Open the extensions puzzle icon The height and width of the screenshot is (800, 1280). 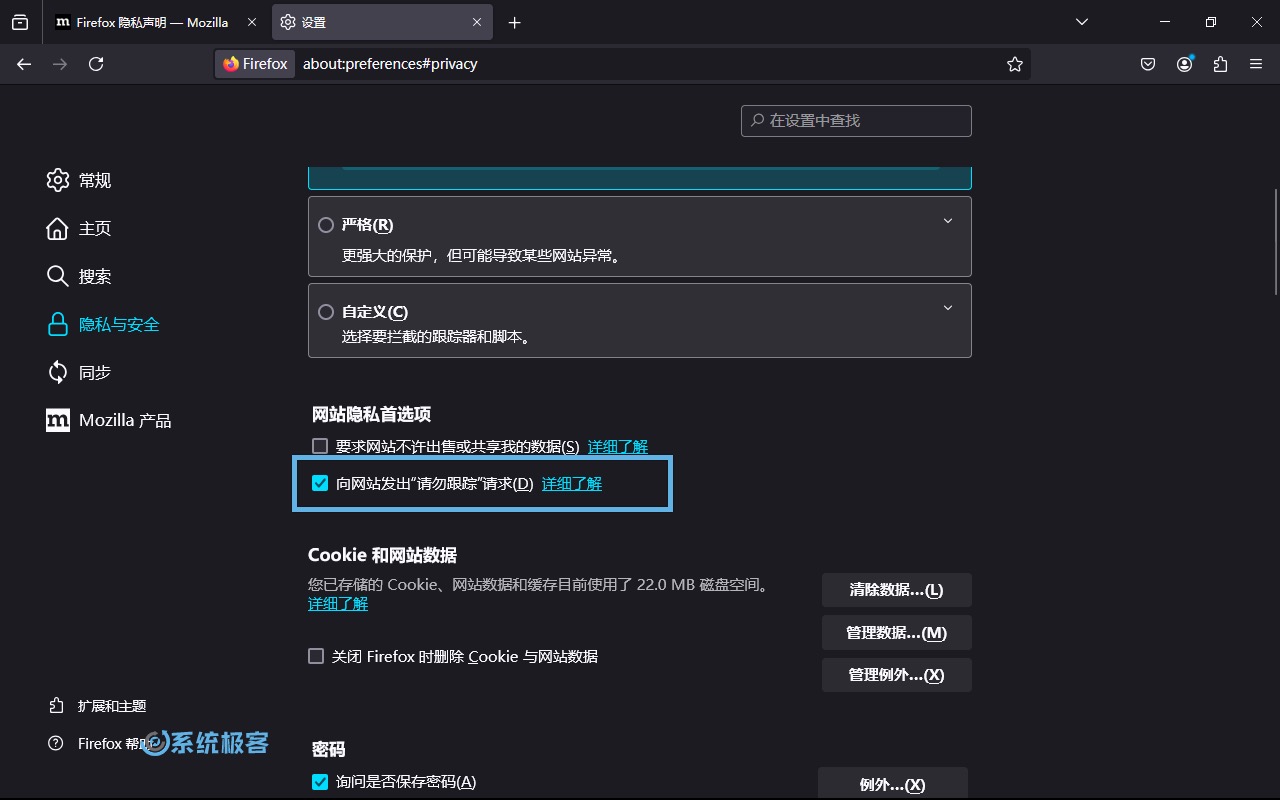(1220, 64)
